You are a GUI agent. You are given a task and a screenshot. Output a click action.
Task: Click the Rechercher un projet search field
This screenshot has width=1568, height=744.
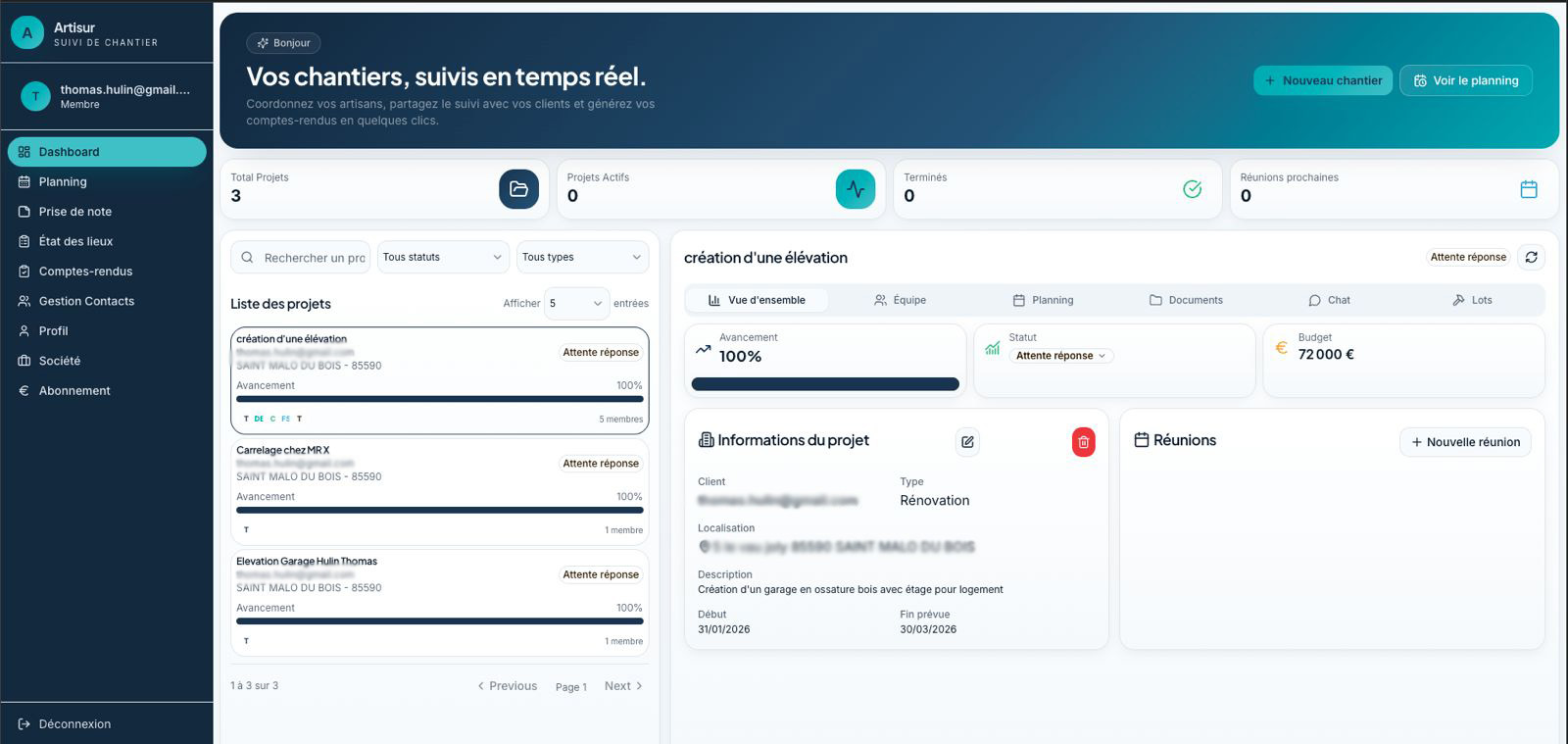tap(301, 257)
